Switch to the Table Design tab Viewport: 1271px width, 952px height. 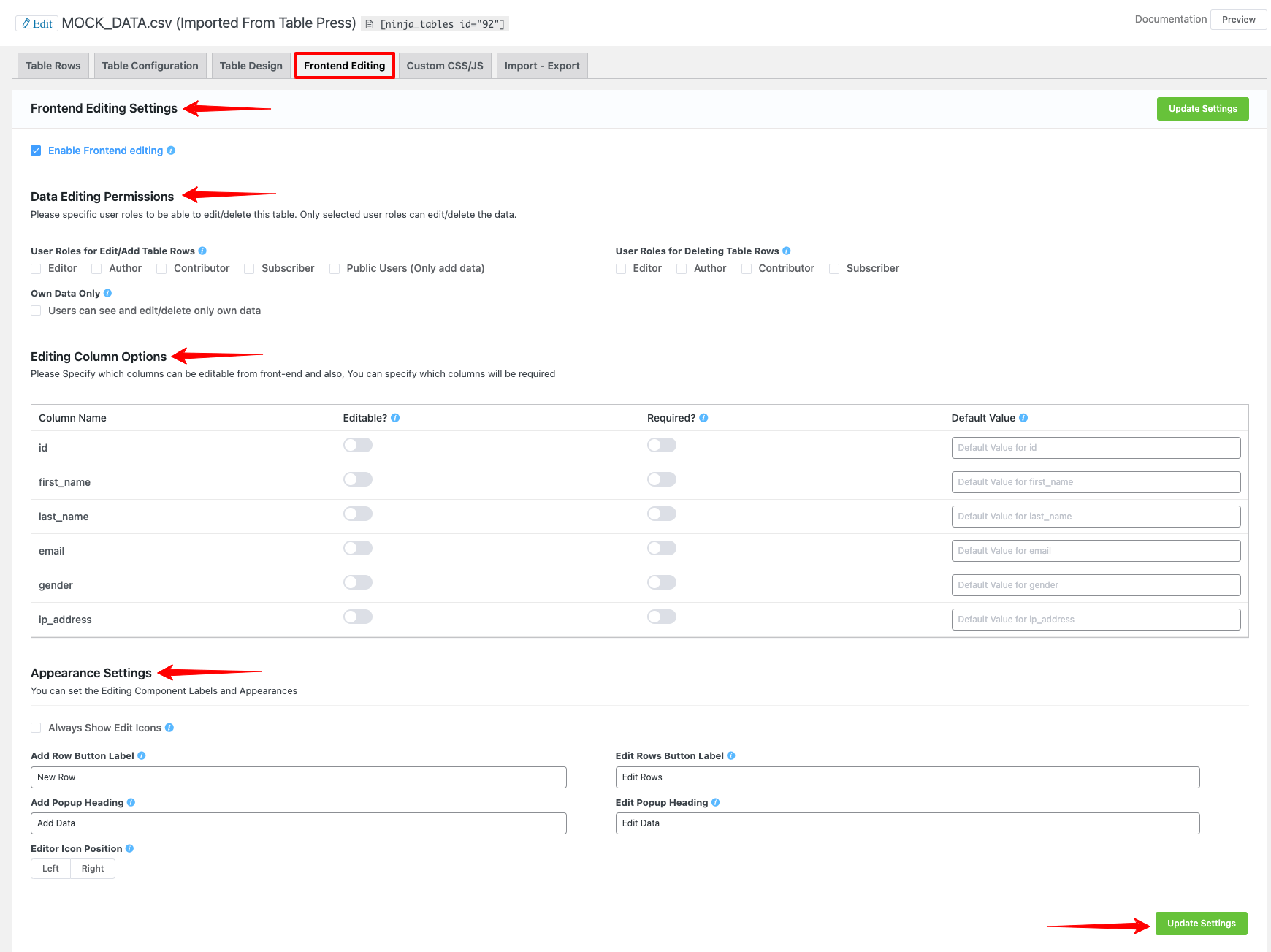251,66
